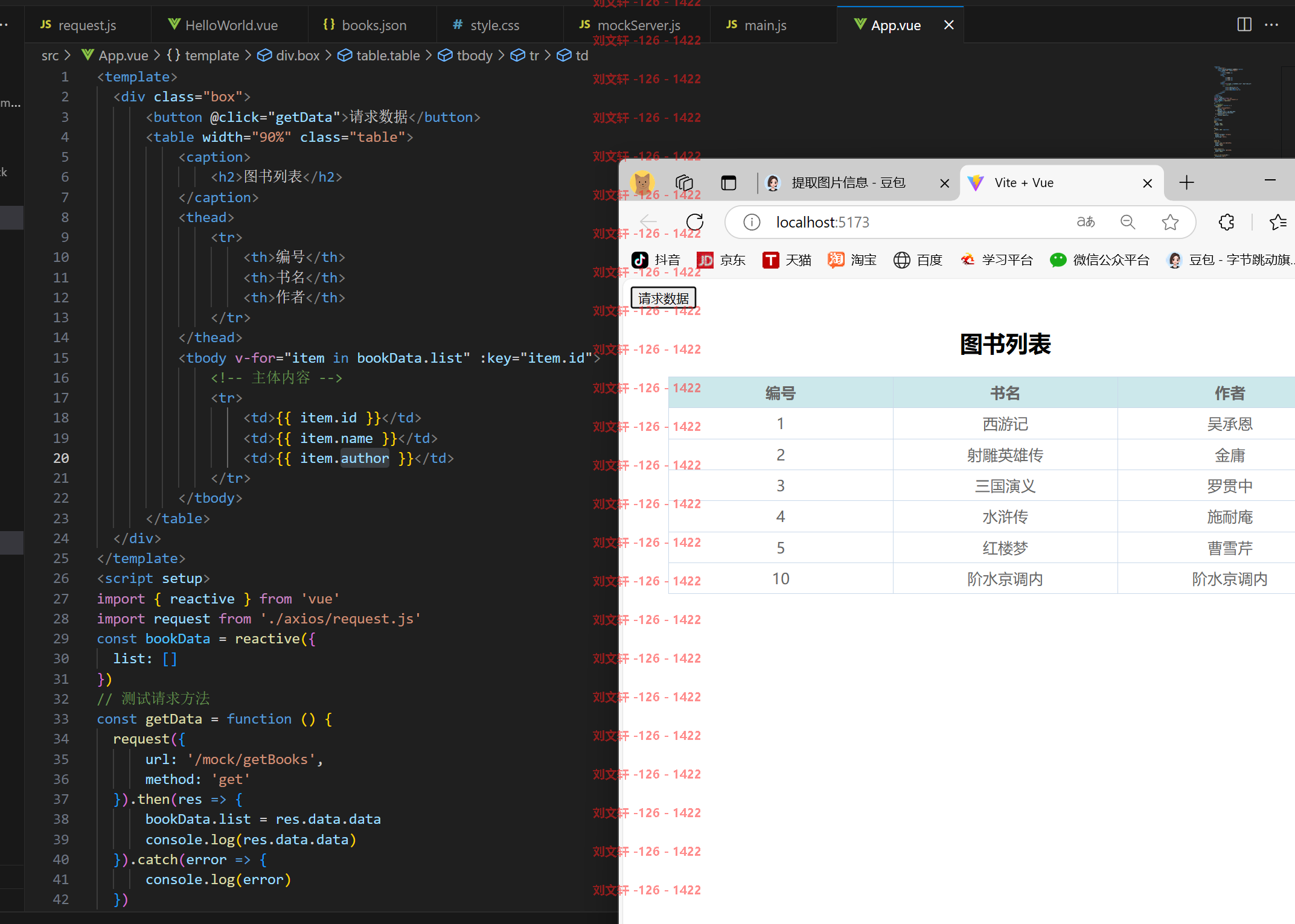Expand the tr breadcrumb item
1295x924 pixels.
pos(525,56)
